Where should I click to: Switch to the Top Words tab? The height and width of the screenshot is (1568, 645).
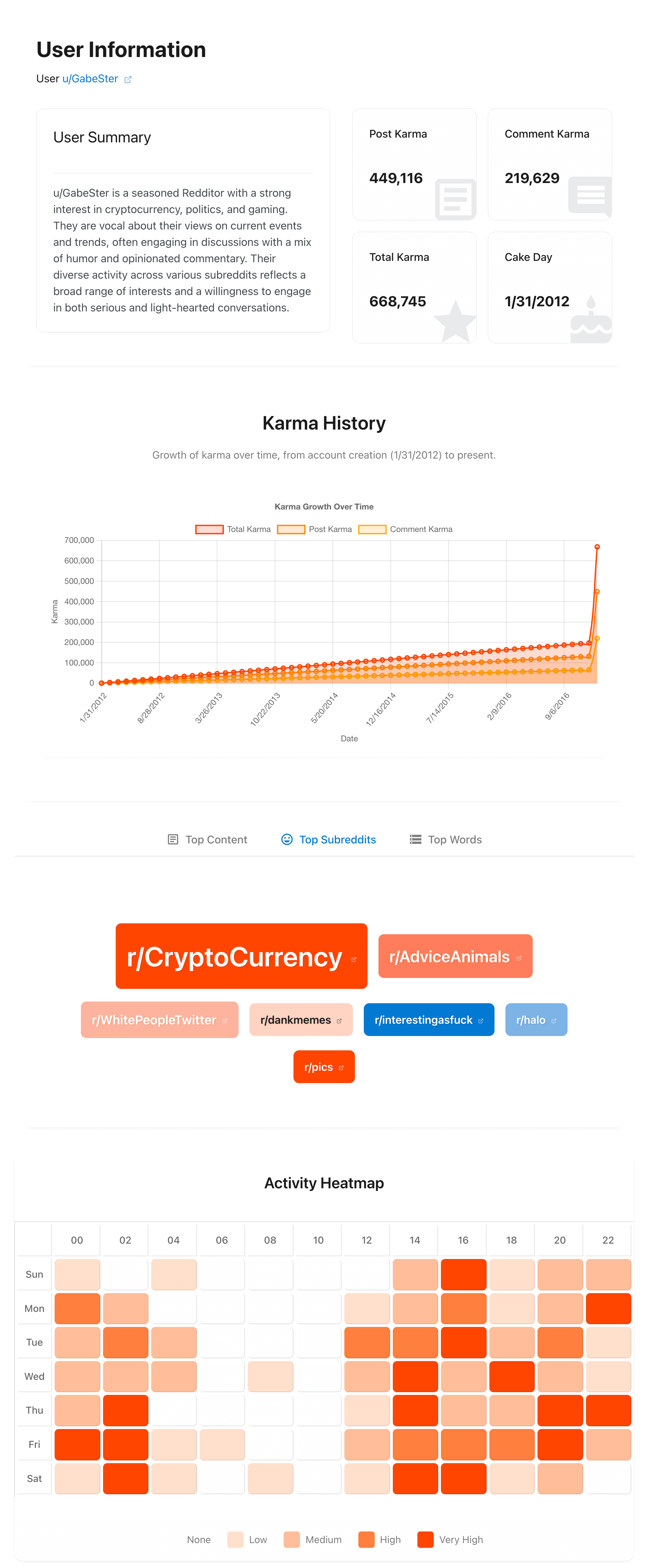446,839
